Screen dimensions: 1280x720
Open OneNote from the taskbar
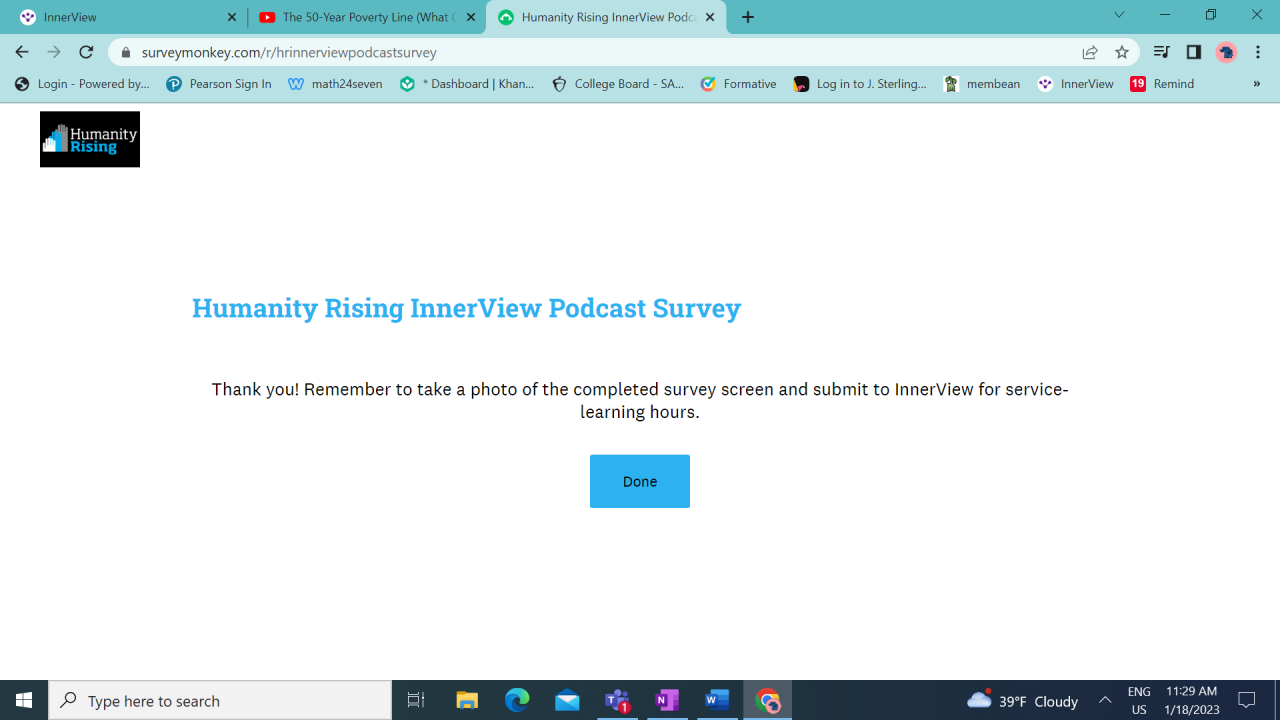(x=667, y=700)
